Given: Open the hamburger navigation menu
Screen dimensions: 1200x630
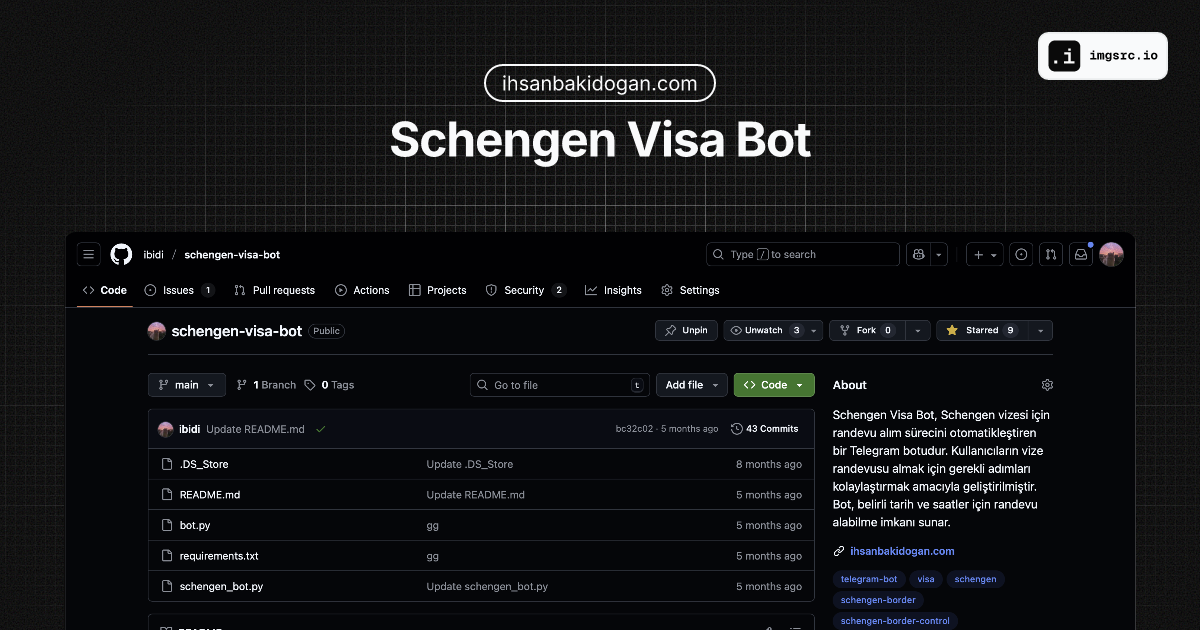Looking at the screenshot, I should point(89,254).
